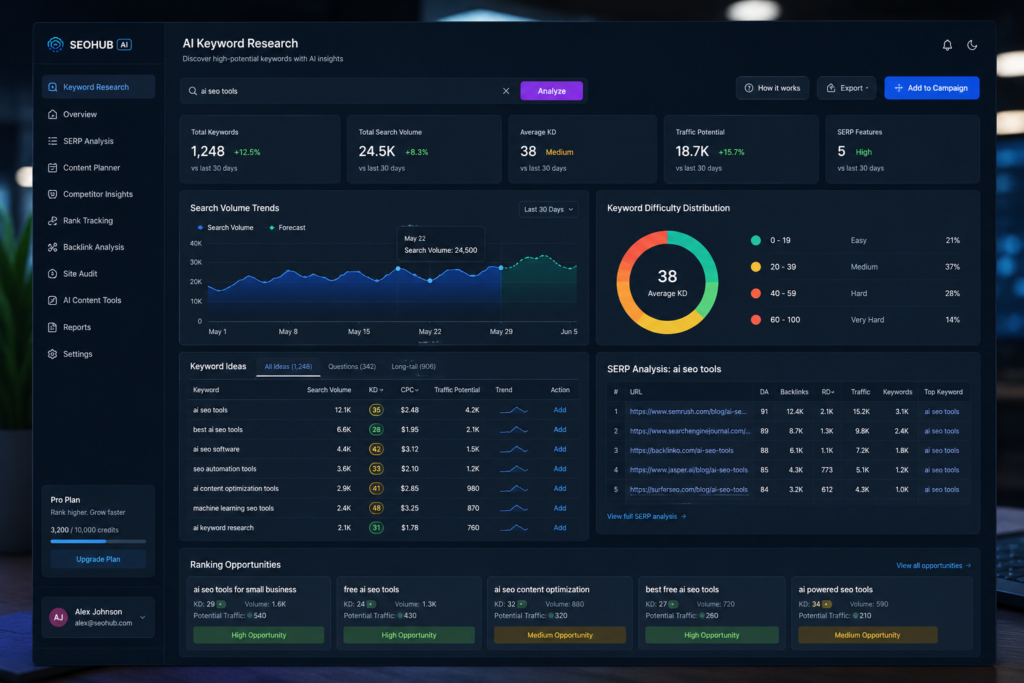Open the semrush.com SERP URL

(x=688, y=411)
